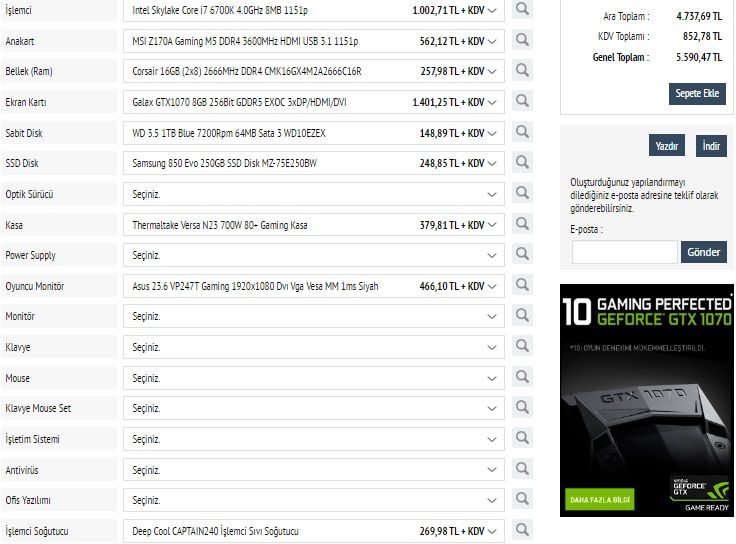The image size is (736, 544).
Task: Click the magnifier icon in the Mouse row
Action: pos(522,377)
